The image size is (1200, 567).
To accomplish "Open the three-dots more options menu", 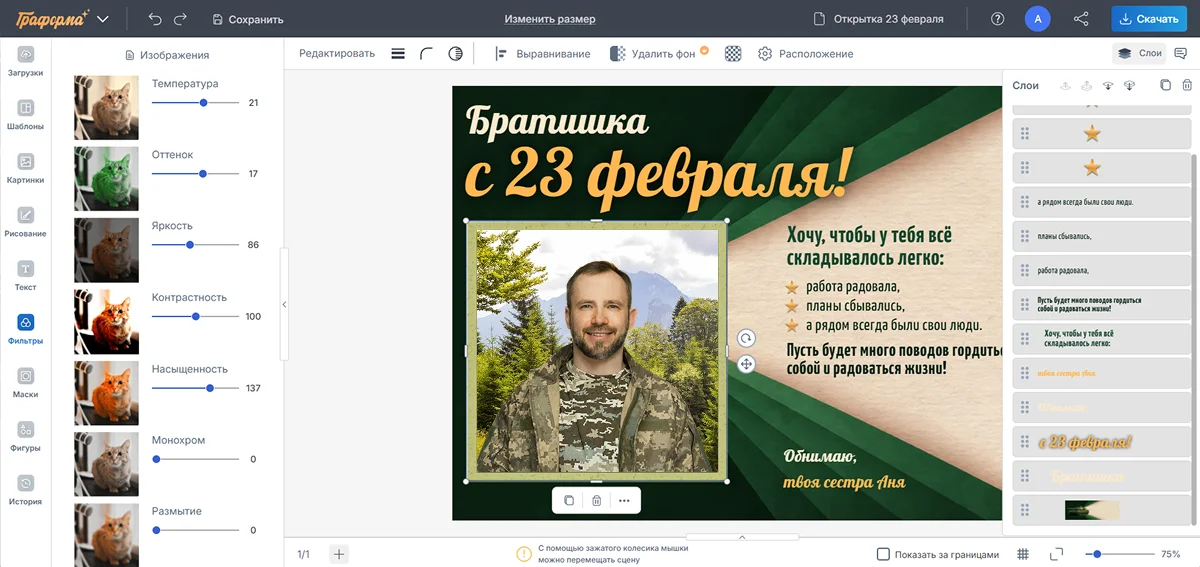I will pyautogui.click(x=624, y=500).
